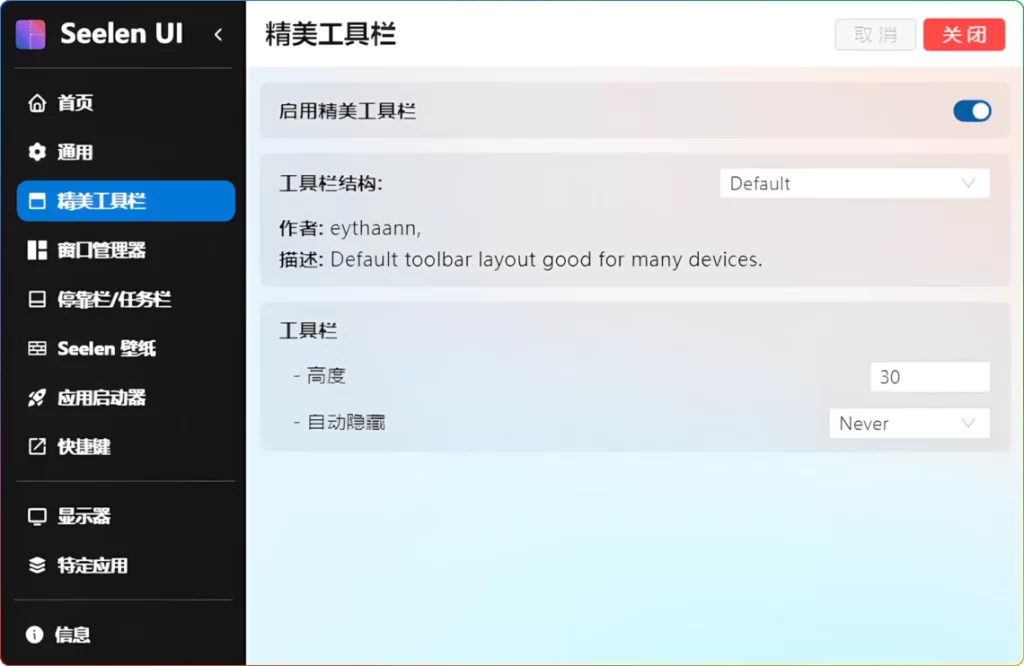Click the 首页 home icon in sidebar

click(x=36, y=103)
